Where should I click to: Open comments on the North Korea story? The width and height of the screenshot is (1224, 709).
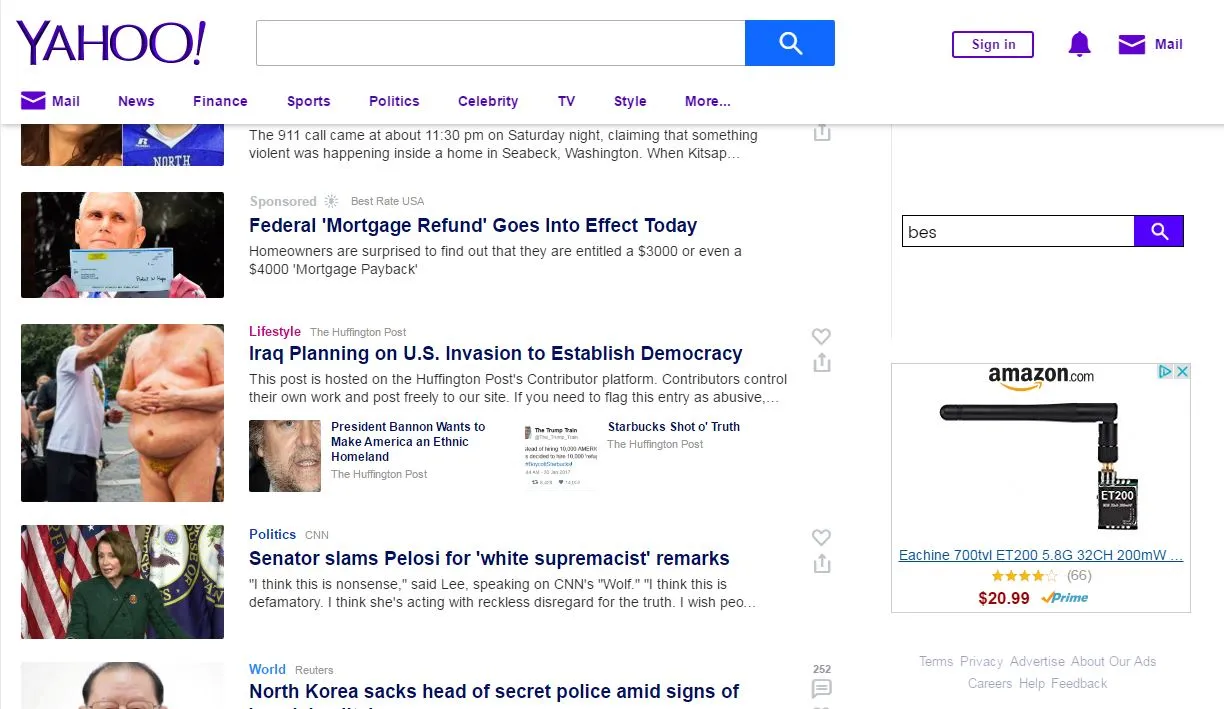tap(821, 688)
